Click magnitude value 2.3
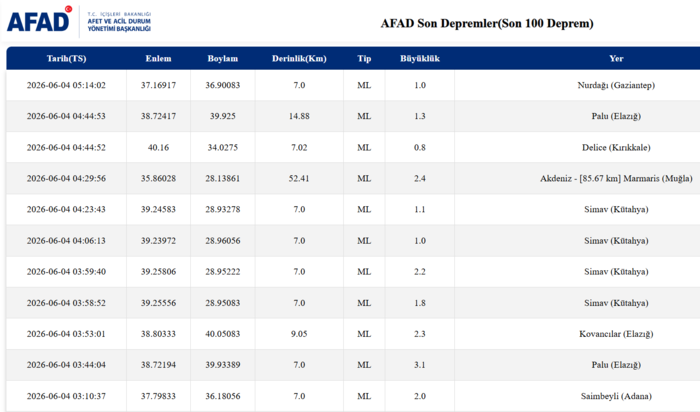 (x=420, y=334)
